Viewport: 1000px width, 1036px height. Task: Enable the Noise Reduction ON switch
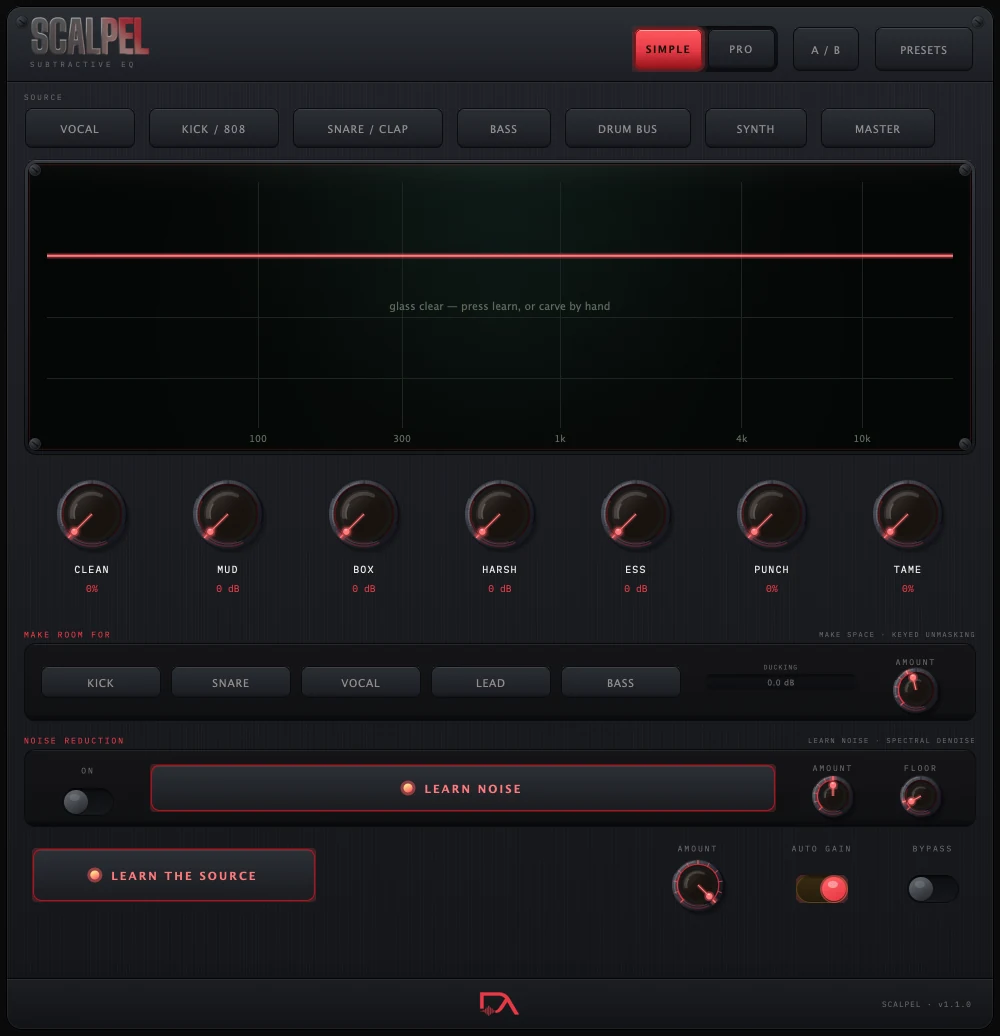click(x=87, y=801)
